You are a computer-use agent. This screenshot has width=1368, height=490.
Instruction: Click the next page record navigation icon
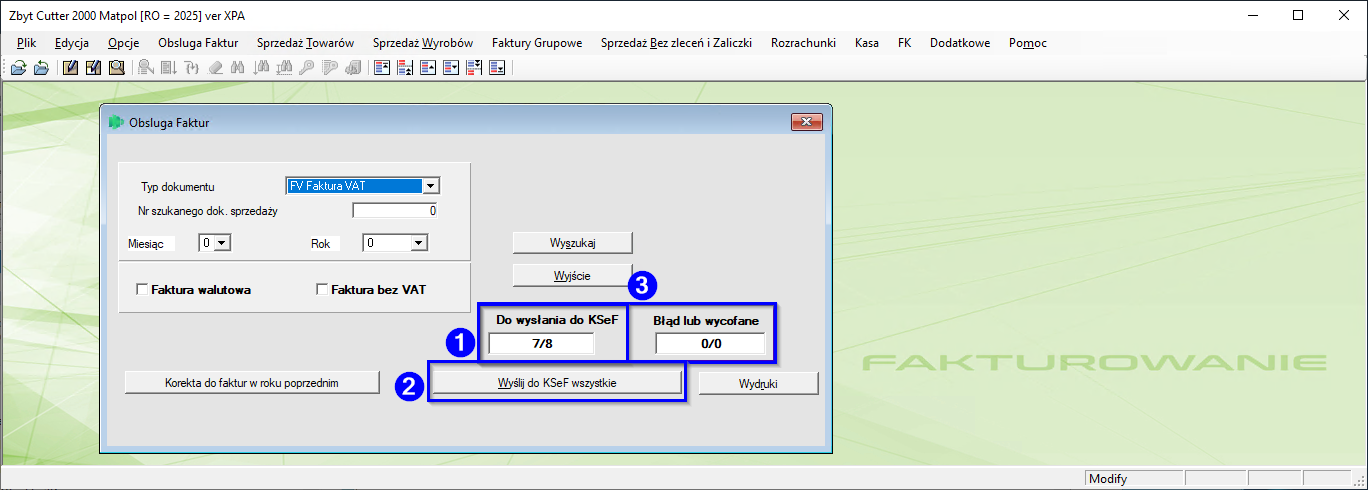[x=474, y=68]
